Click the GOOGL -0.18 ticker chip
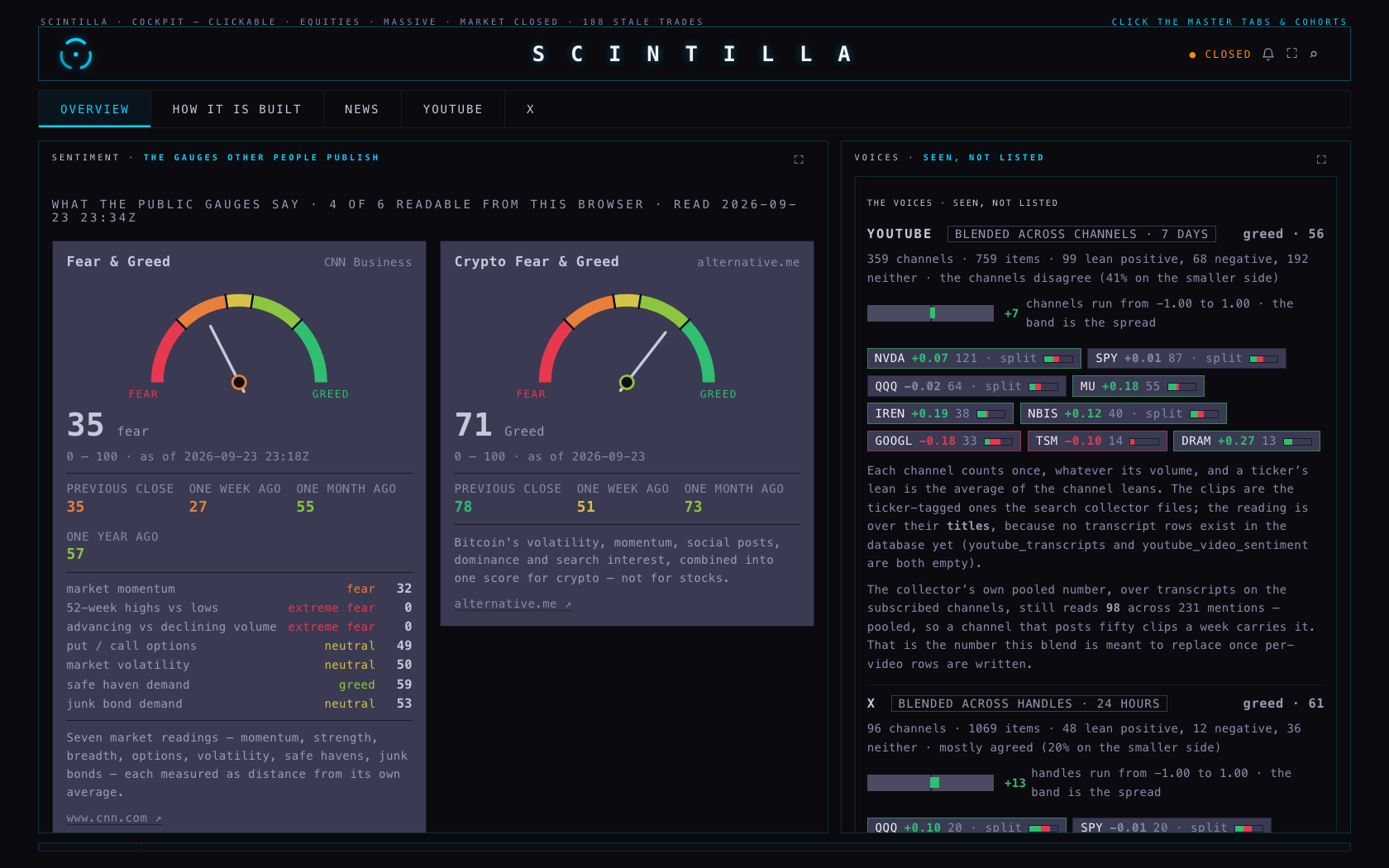 click(x=943, y=441)
